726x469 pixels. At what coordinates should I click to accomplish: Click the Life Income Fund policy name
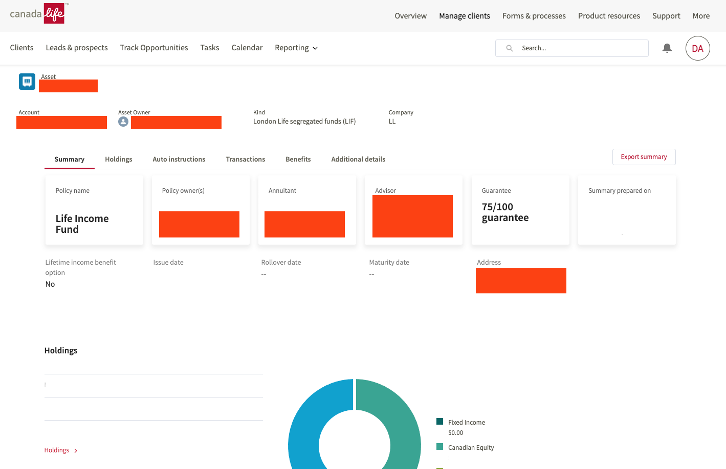point(82,224)
